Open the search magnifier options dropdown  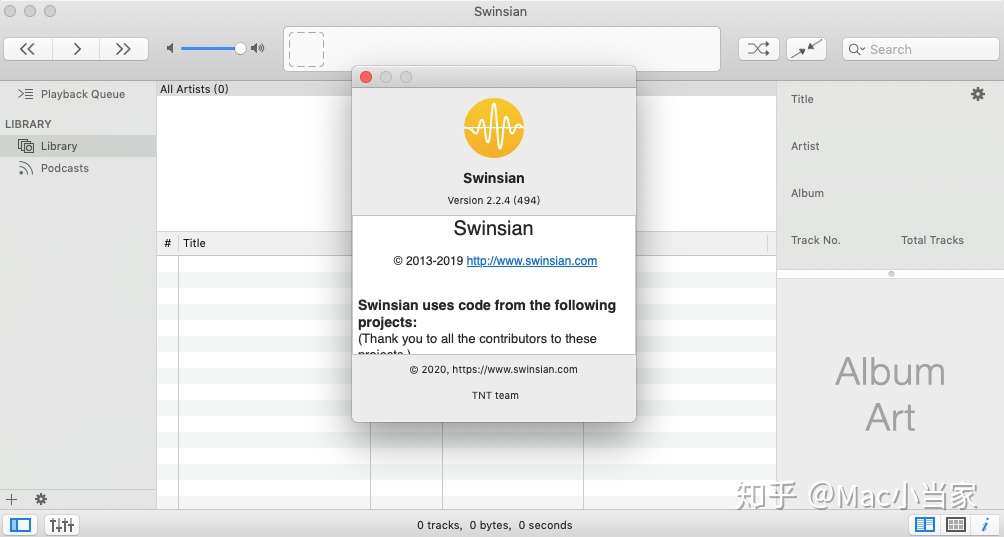click(x=857, y=49)
